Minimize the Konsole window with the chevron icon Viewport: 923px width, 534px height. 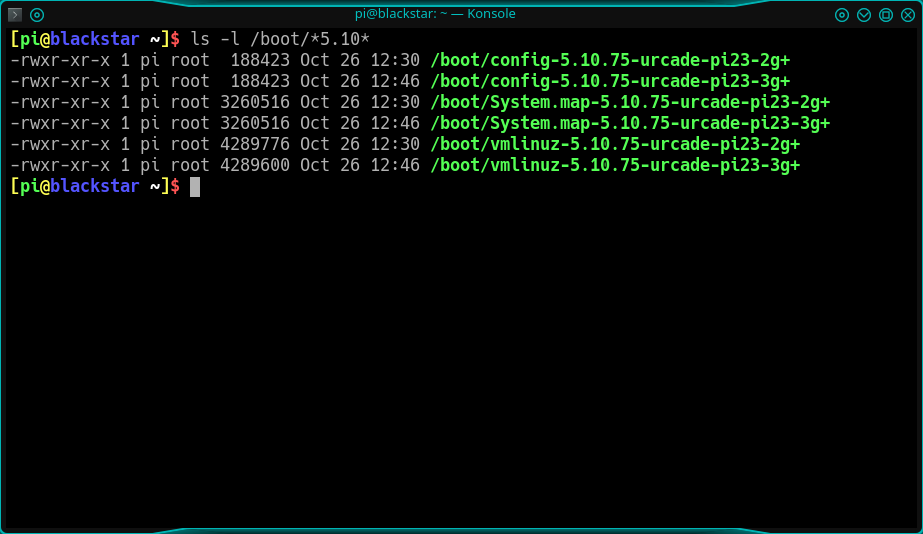(864, 15)
